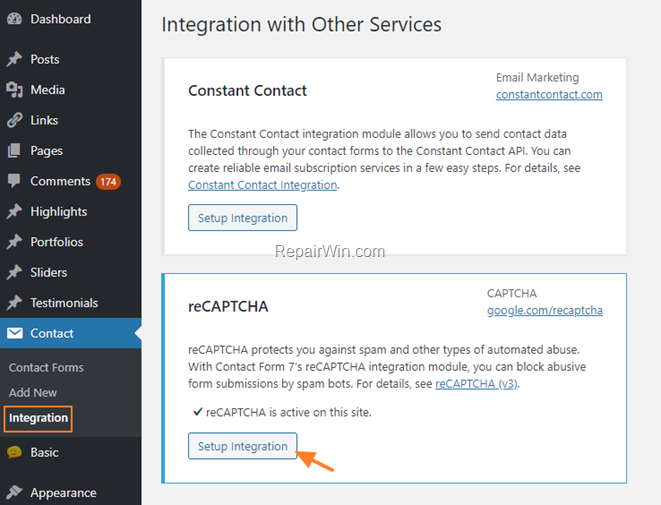Image resolution: width=661 pixels, height=505 pixels.
Task: Click the Pages document icon
Action: [x=14, y=150]
